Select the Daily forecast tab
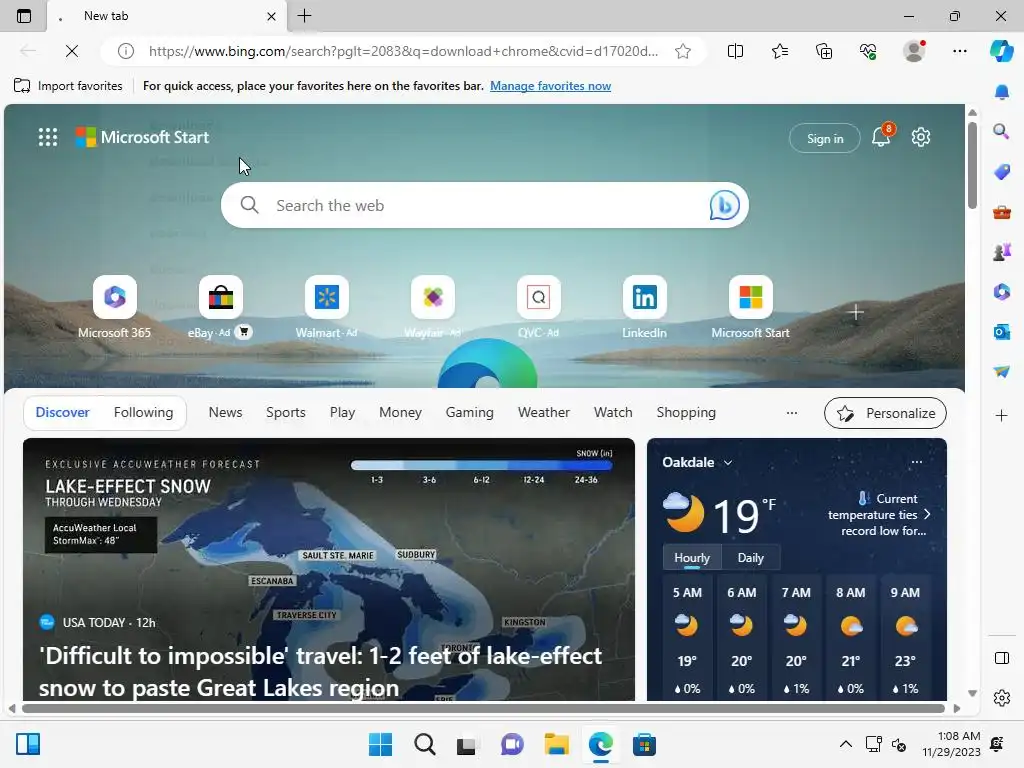 point(750,558)
